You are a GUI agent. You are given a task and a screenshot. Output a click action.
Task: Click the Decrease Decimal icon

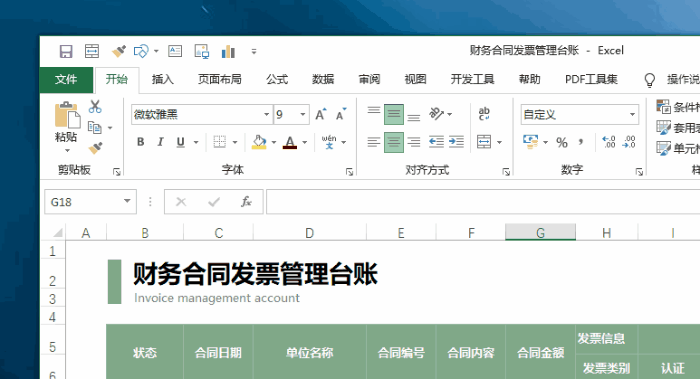click(x=629, y=142)
